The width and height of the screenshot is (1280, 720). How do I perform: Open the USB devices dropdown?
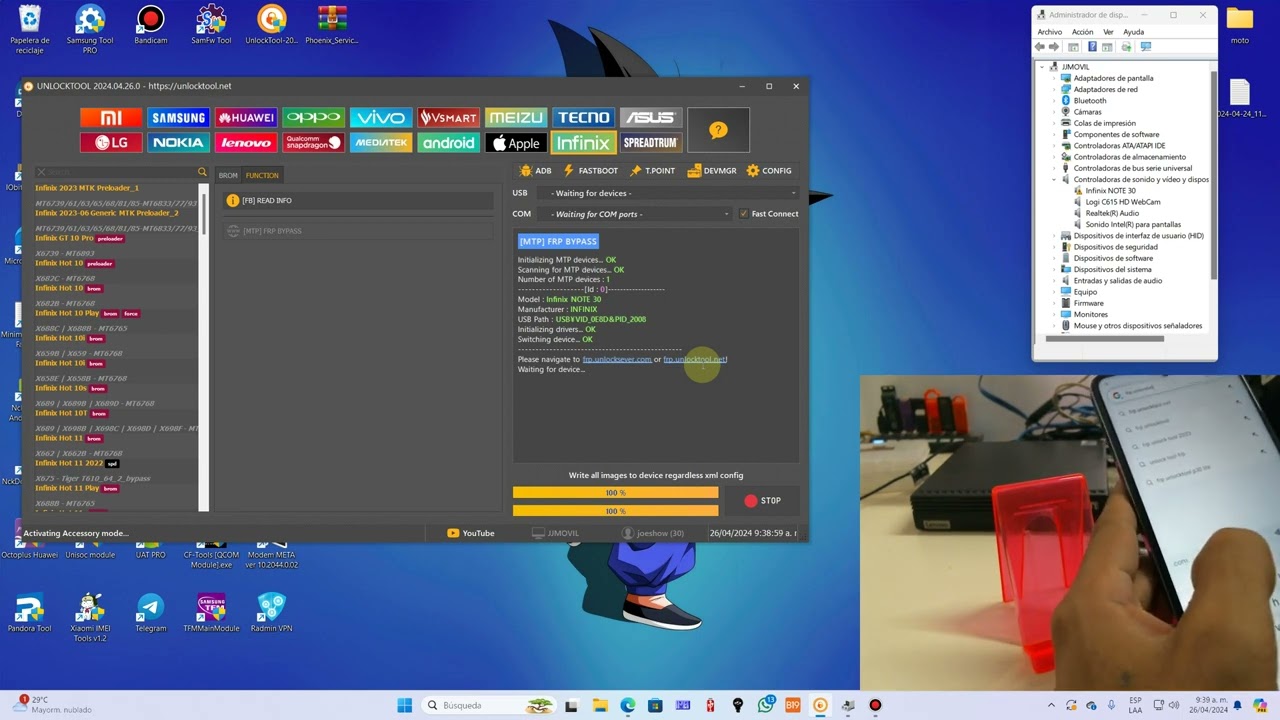pos(667,193)
